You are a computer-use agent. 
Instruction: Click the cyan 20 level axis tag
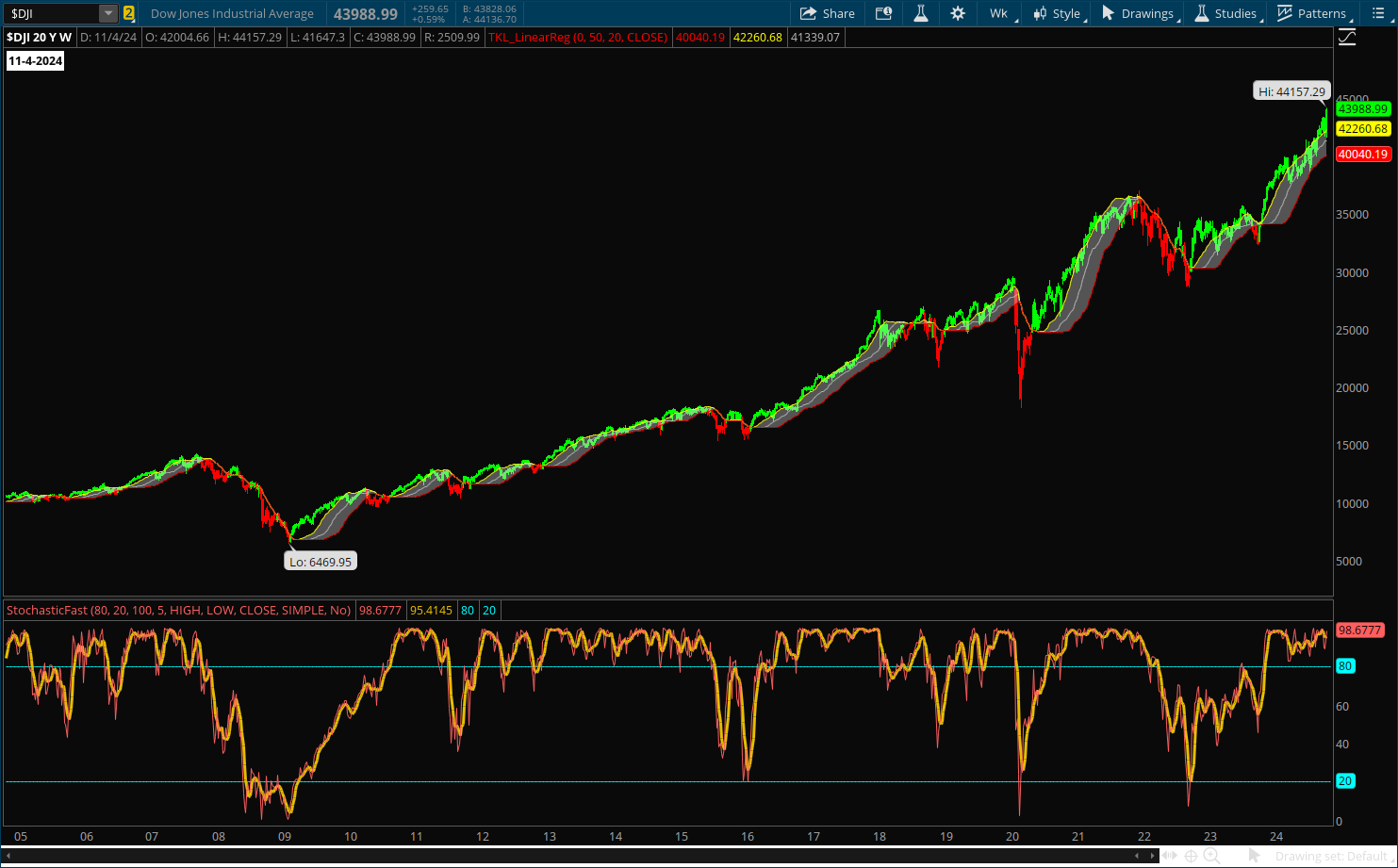pos(1345,781)
